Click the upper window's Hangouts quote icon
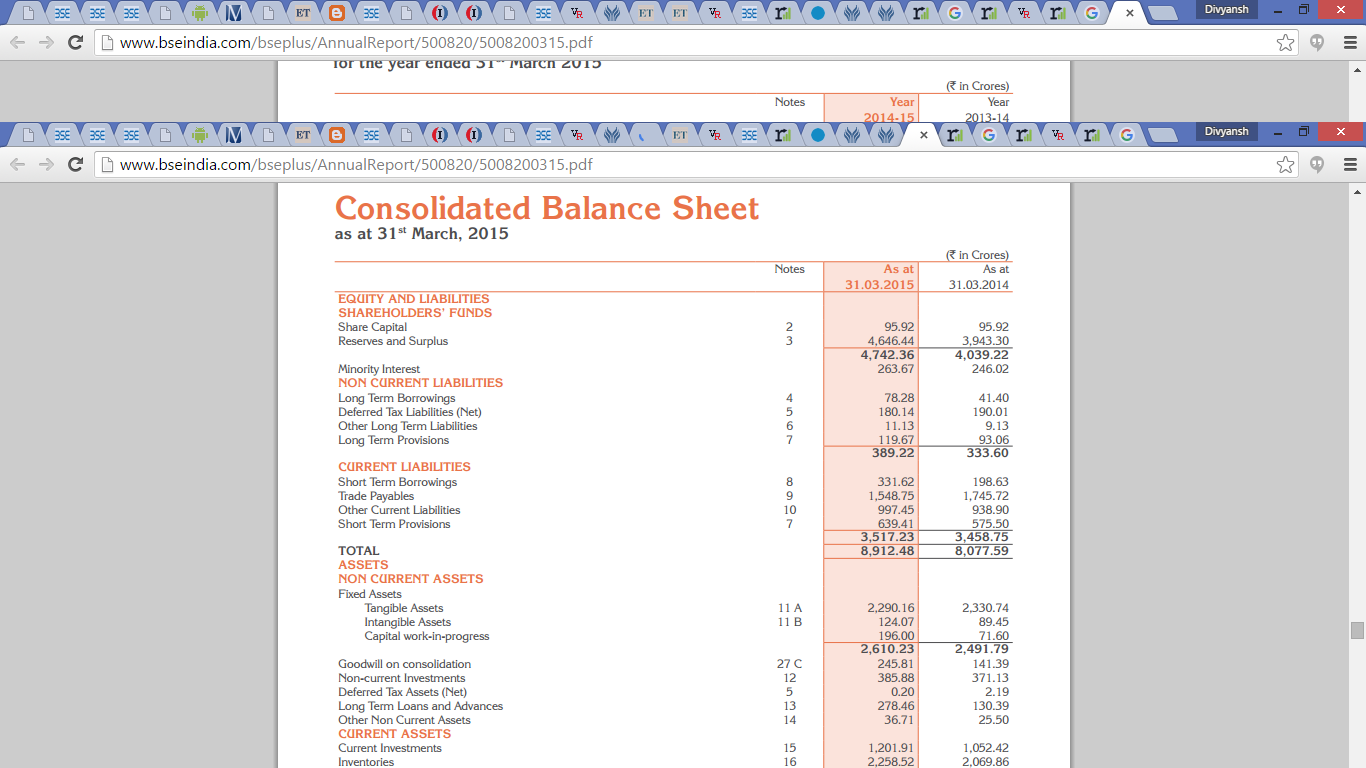This screenshot has width=1366, height=768. pyautogui.click(x=1318, y=43)
